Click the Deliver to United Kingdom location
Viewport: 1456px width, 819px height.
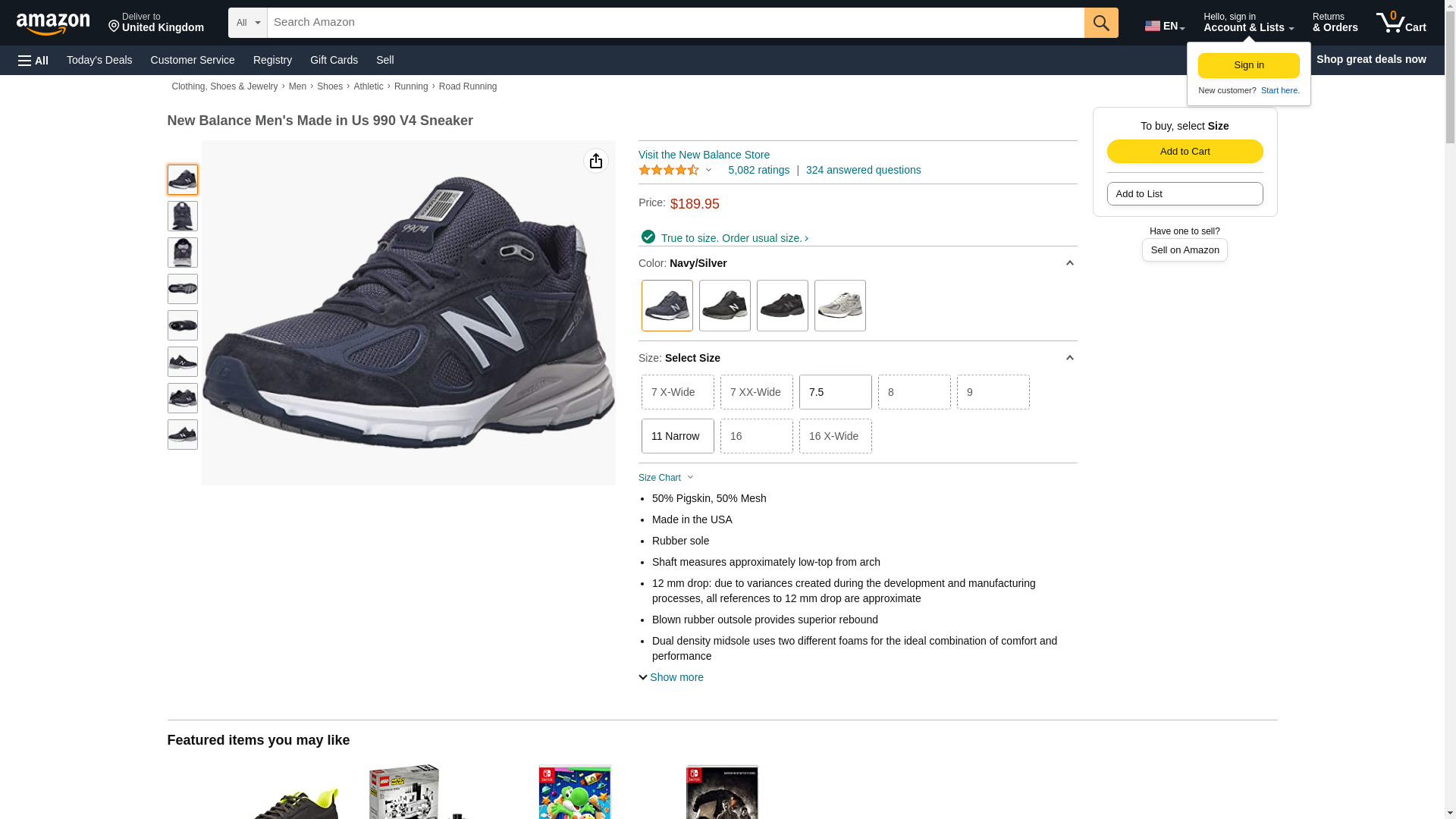155,23
